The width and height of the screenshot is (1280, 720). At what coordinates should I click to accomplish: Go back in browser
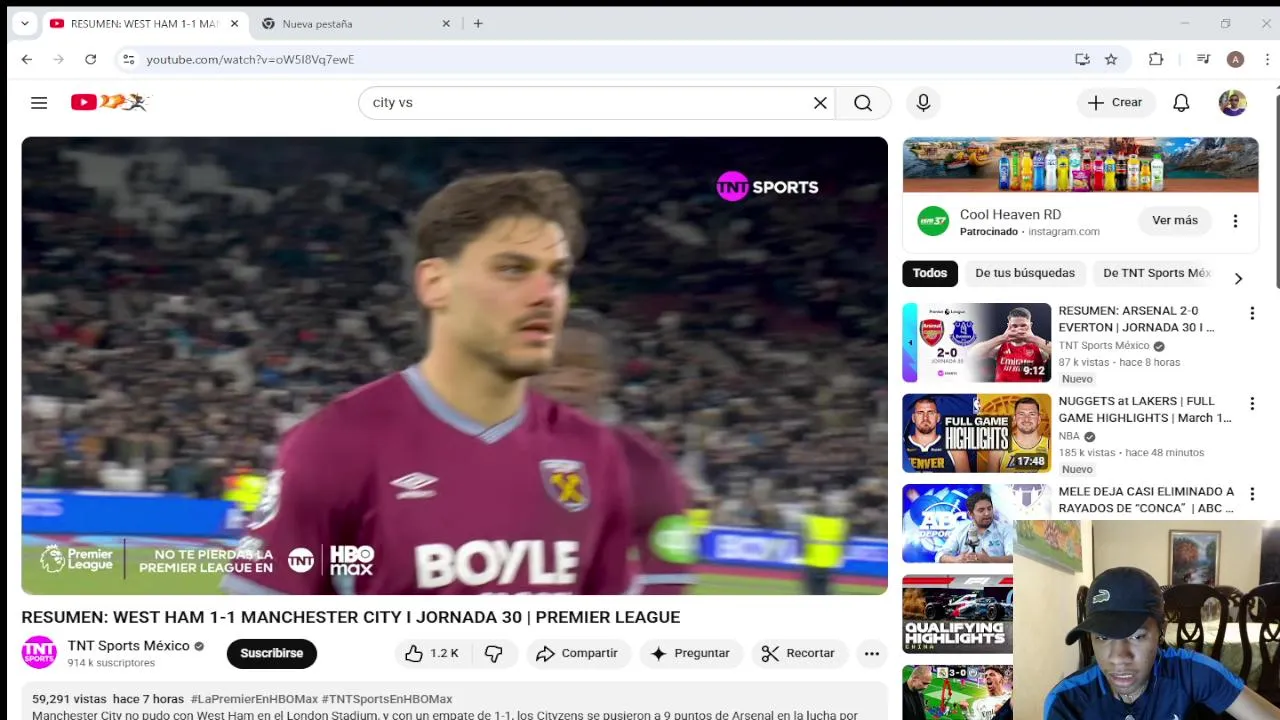click(x=27, y=59)
